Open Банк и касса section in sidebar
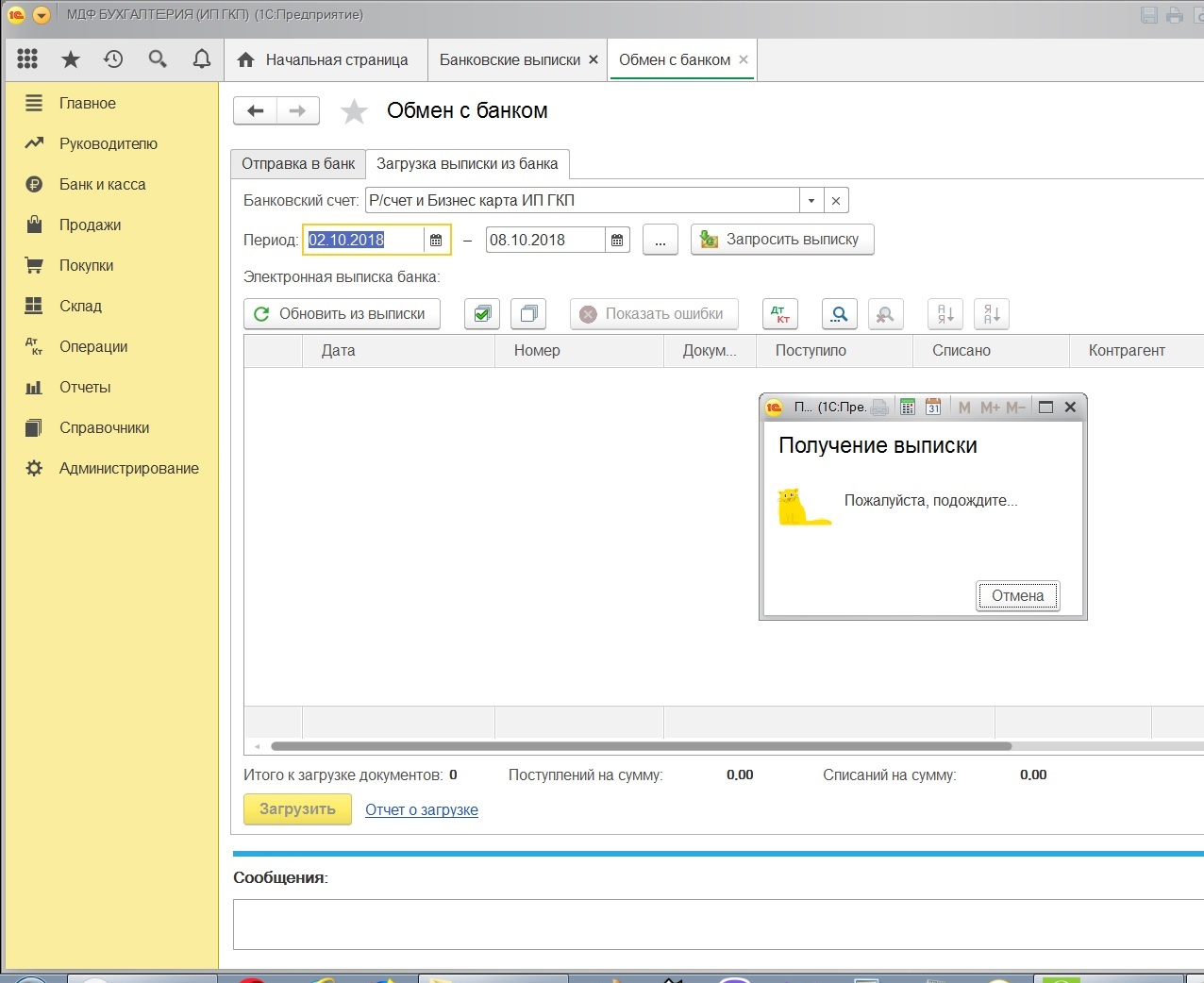Image resolution: width=1204 pixels, height=983 pixels. [102, 185]
